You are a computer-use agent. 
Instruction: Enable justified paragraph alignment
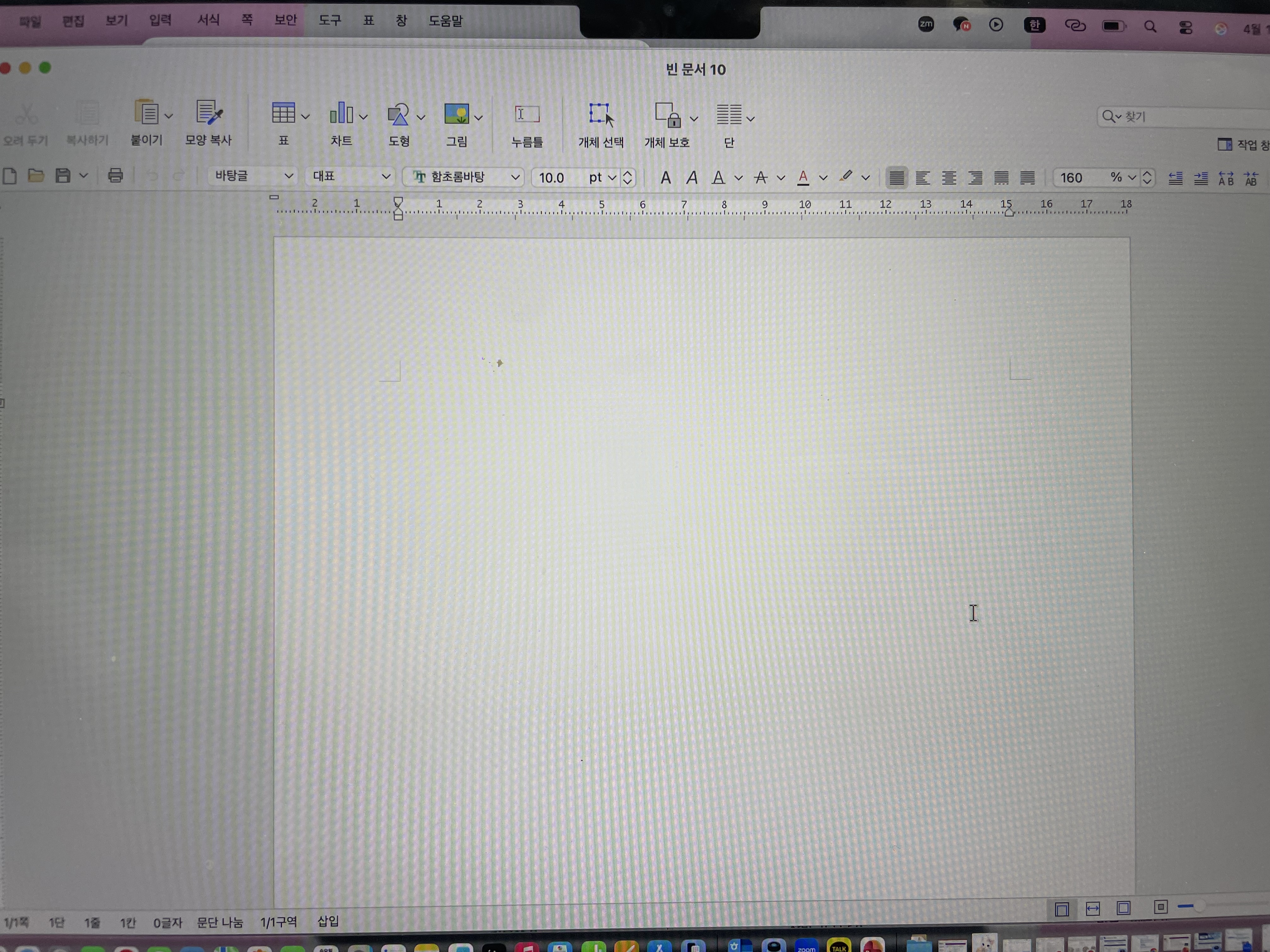click(896, 178)
